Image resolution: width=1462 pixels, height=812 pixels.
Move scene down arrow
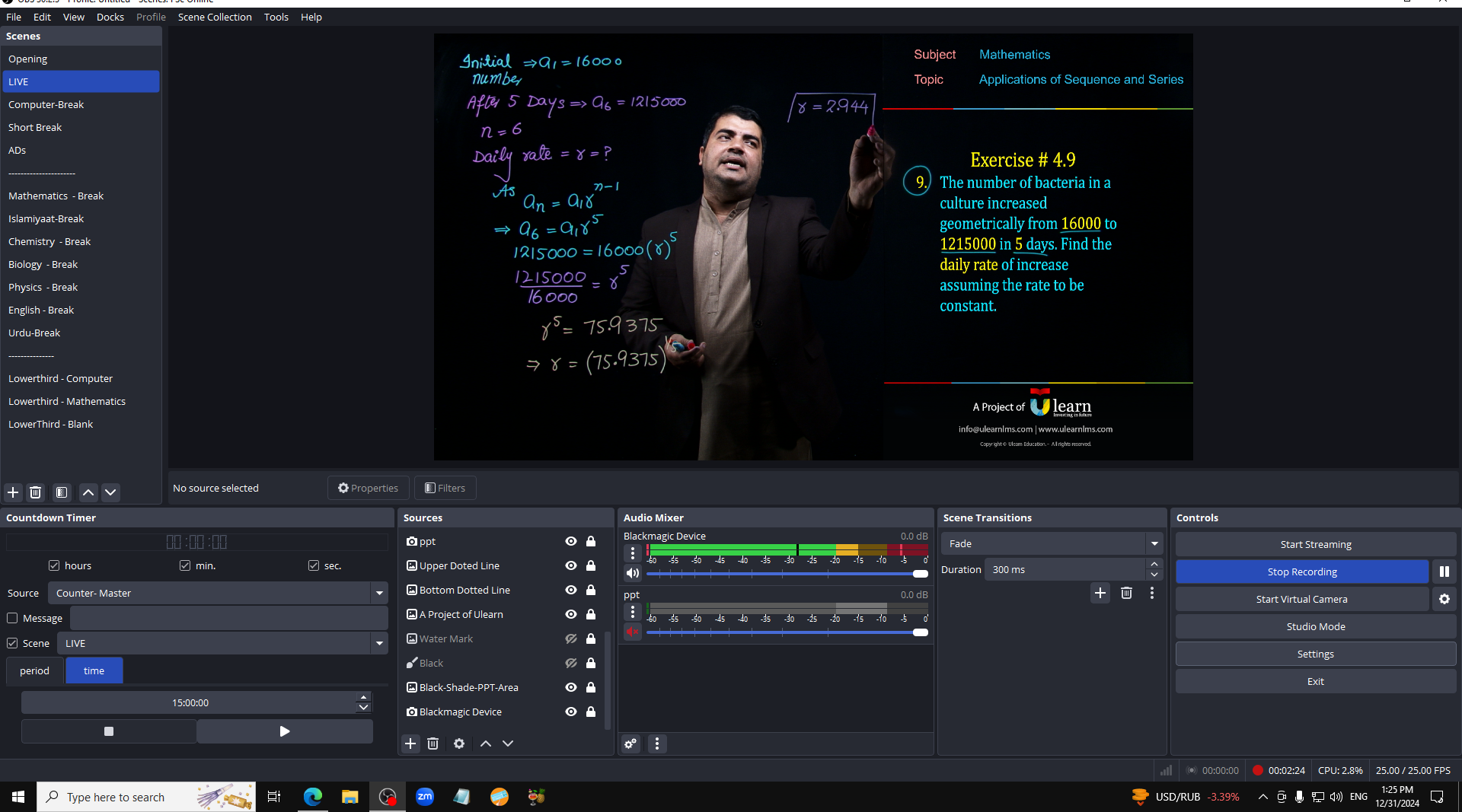pyautogui.click(x=110, y=492)
